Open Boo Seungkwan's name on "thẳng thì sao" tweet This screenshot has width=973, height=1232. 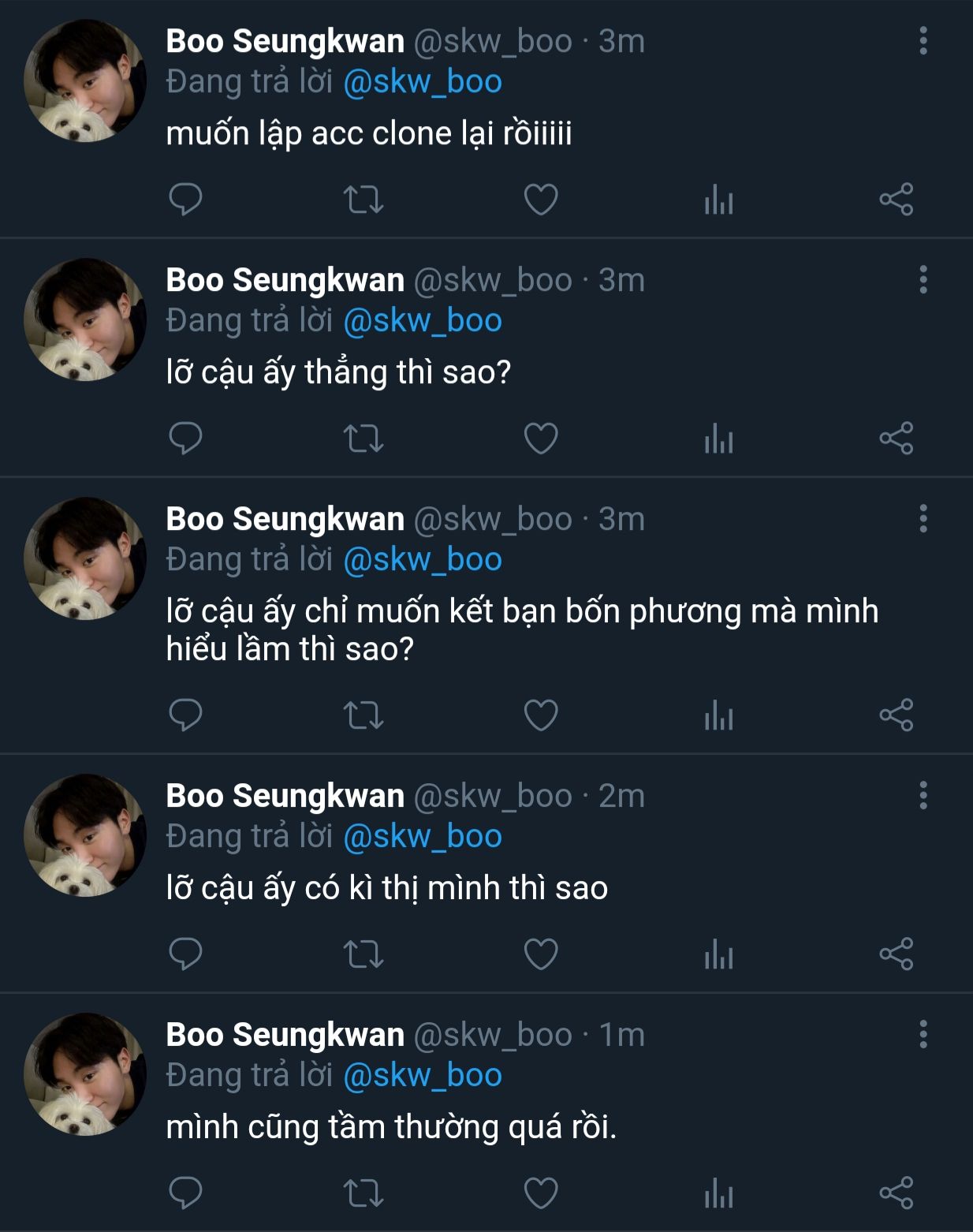tap(285, 280)
